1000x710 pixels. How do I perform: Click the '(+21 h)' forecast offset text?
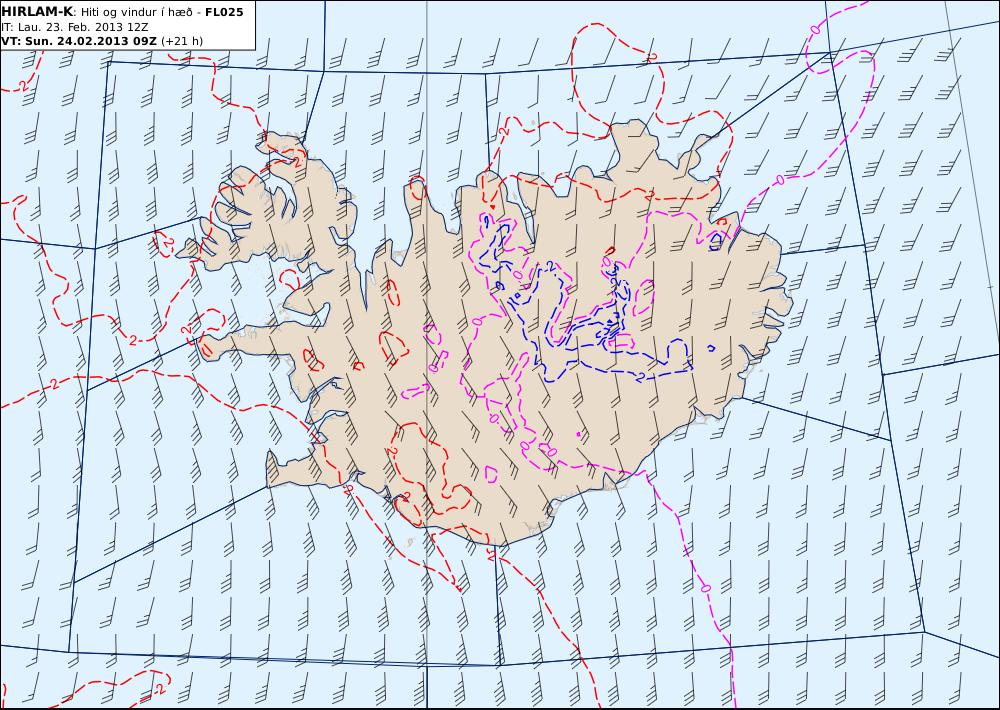182,41
